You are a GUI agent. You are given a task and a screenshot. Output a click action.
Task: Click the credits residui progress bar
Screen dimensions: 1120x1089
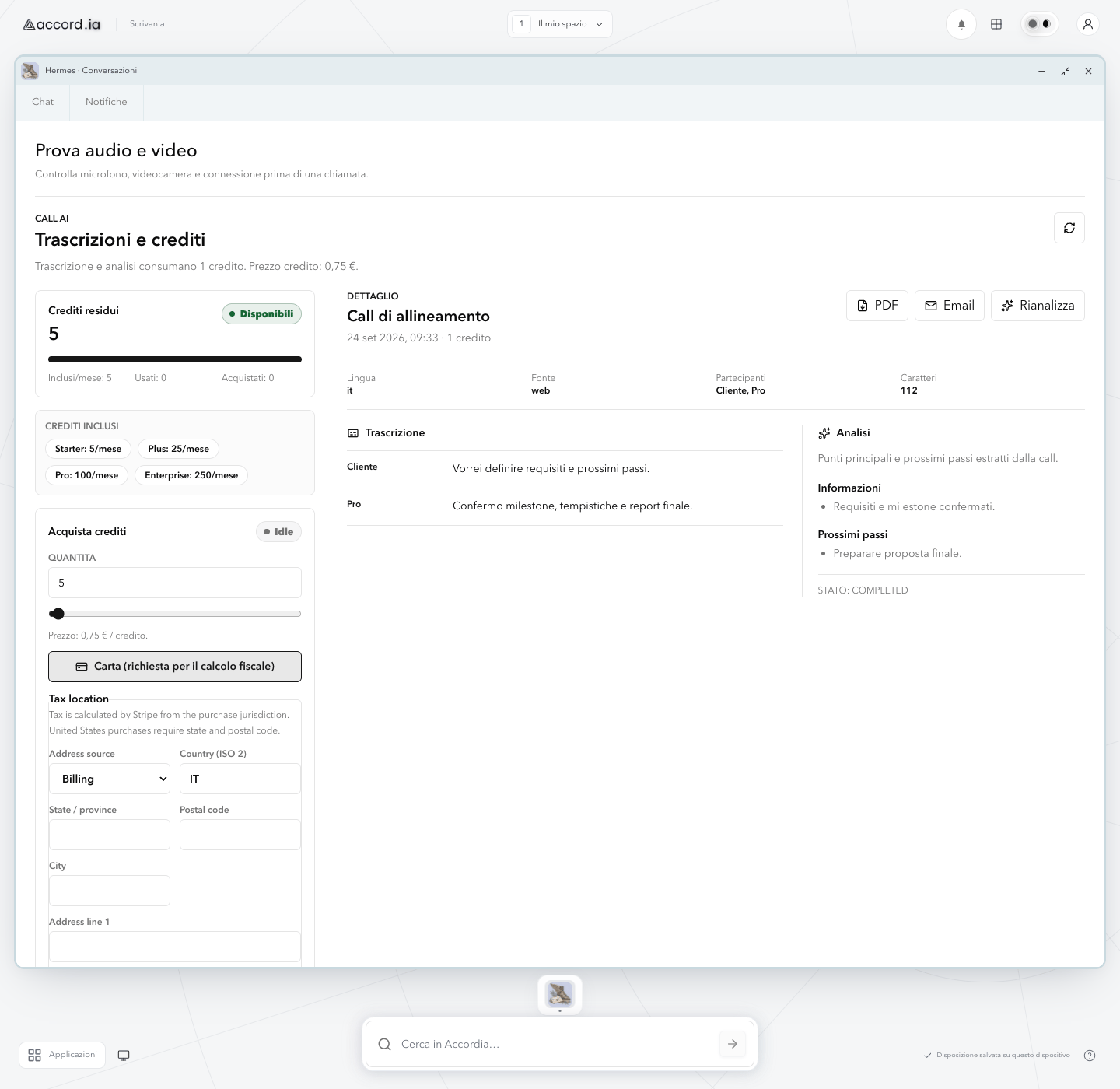coord(175,359)
